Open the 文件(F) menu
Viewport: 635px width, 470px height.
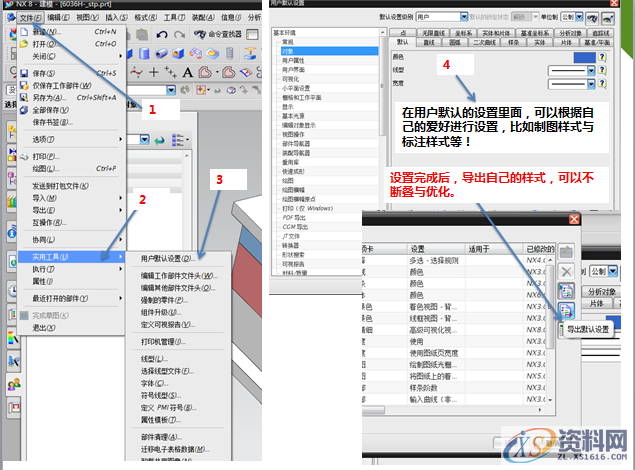[x=31, y=17]
